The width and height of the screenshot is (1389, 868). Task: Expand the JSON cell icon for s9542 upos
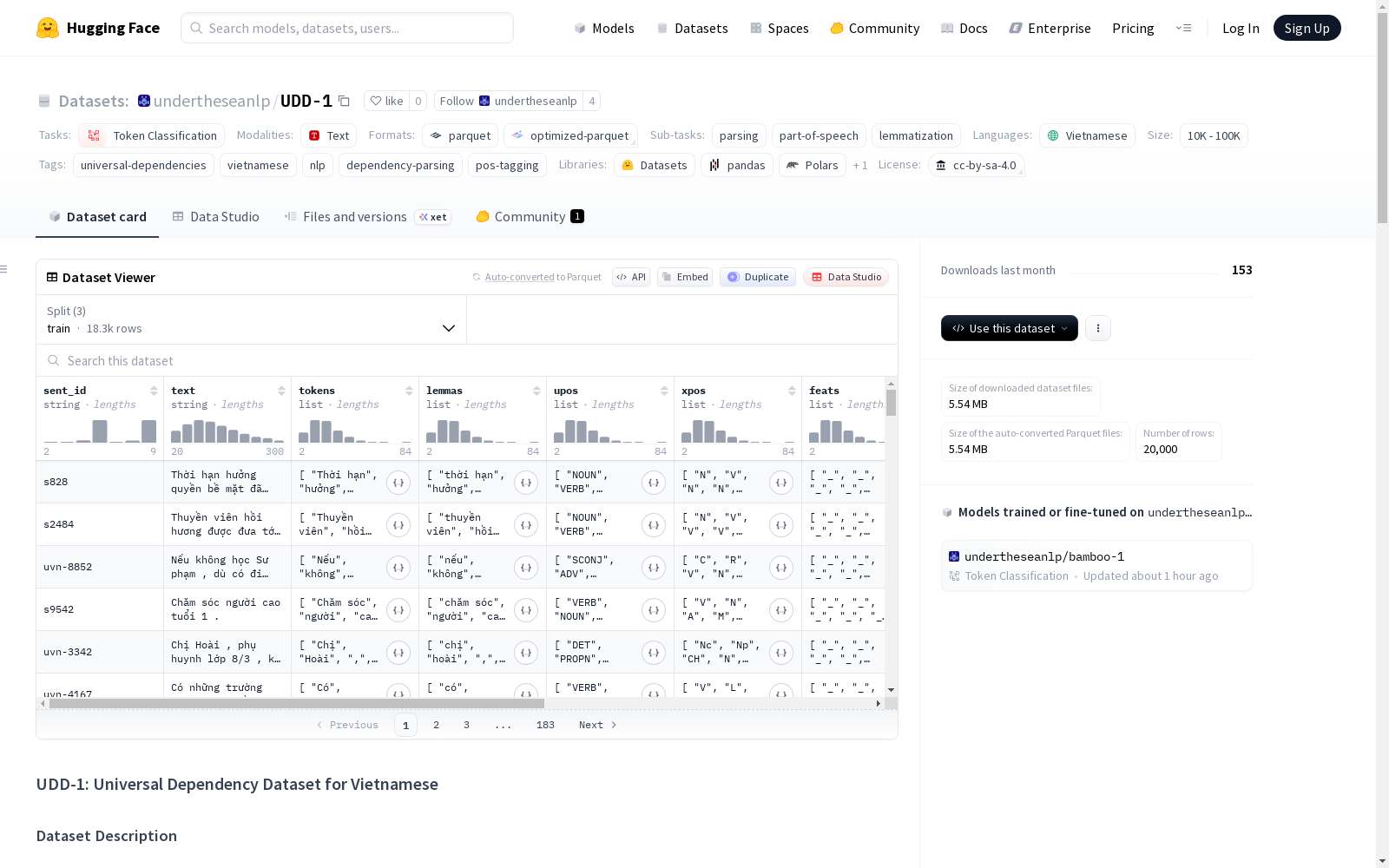654,610
